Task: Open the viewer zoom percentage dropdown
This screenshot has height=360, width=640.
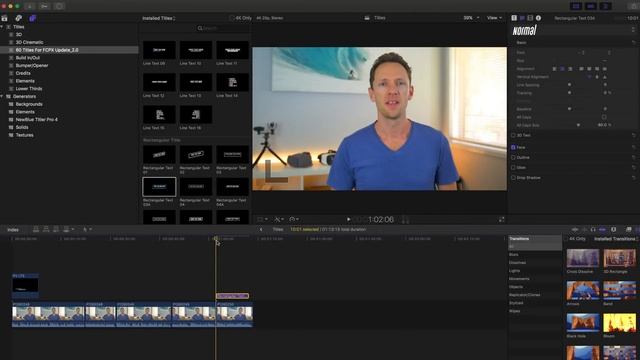Action: (471, 18)
